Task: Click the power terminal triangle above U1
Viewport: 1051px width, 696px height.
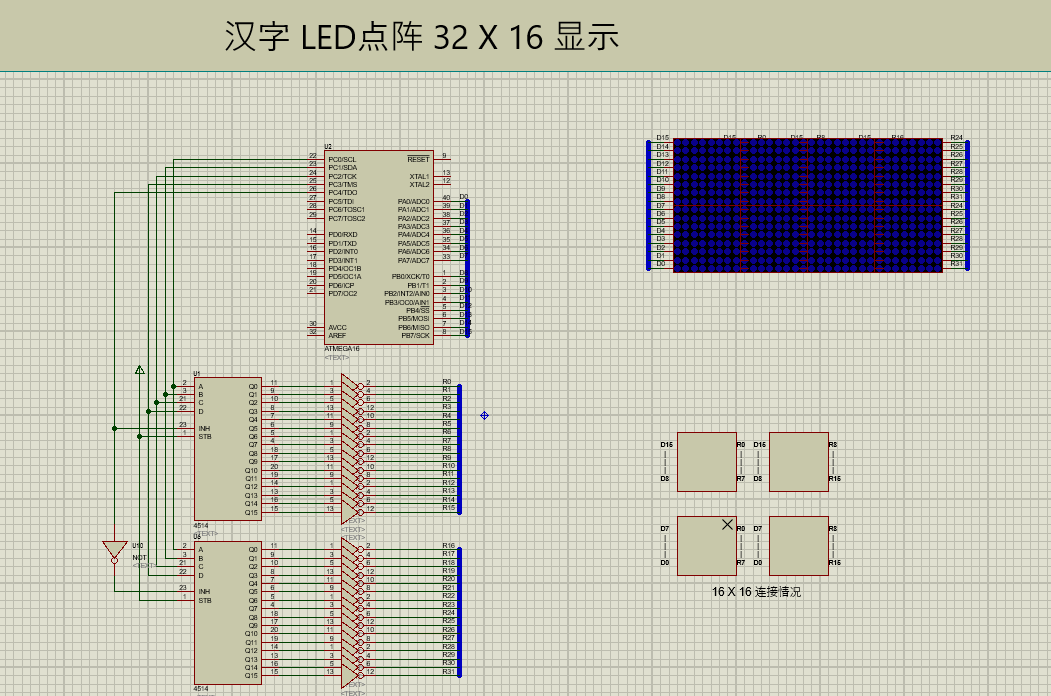Action: pos(139,369)
